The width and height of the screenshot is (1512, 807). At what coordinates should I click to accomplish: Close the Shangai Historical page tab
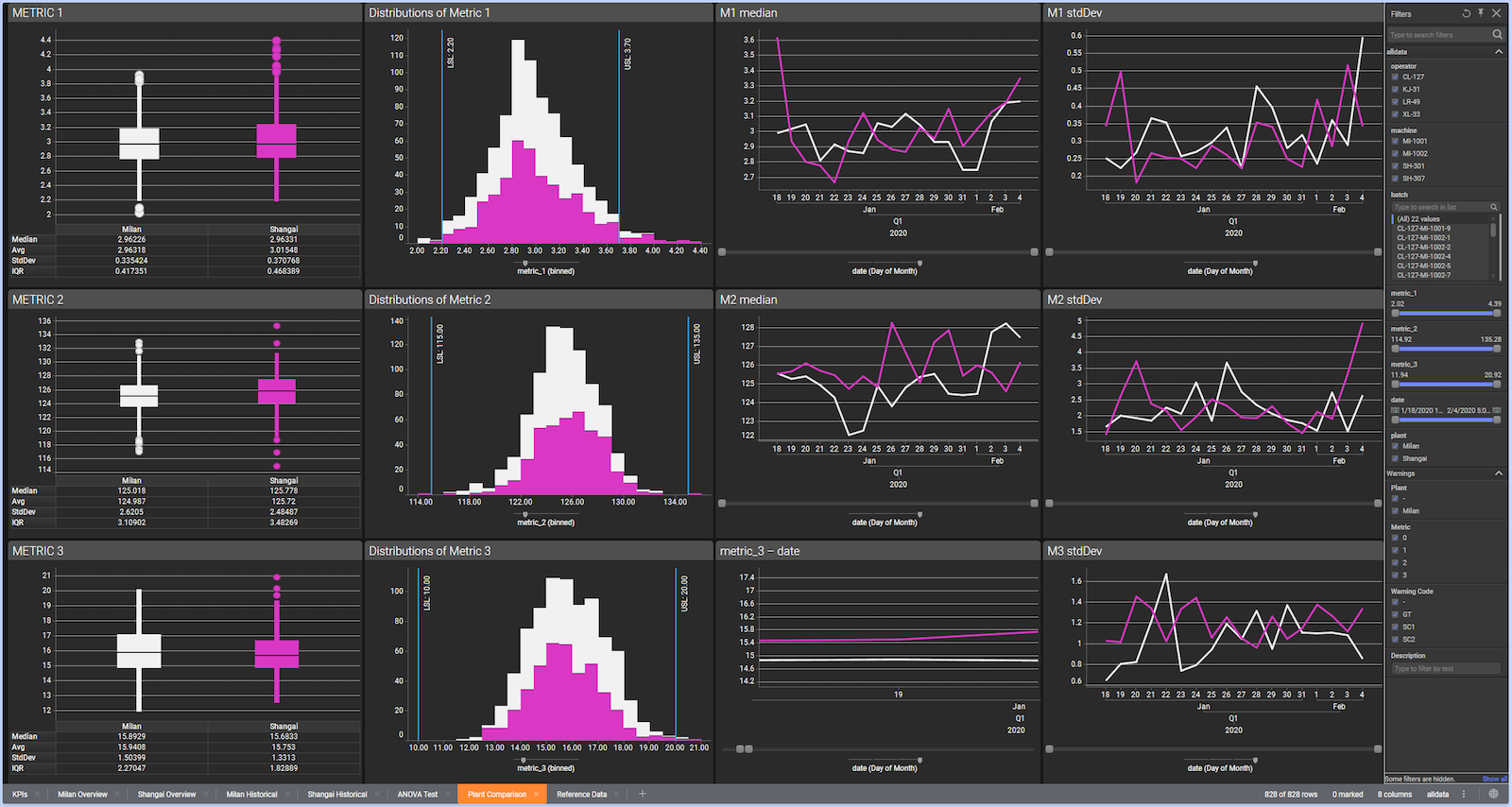pyautogui.click(x=377, y=795)
